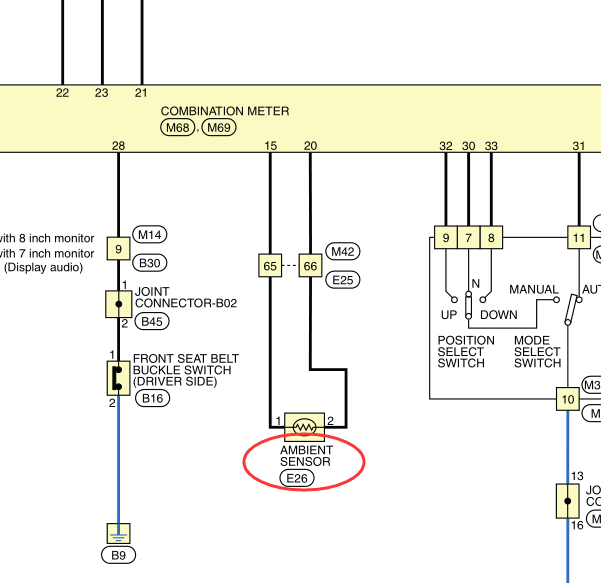Click the B45 connector label
This screenshot has width=601, height=583.
(x=152, y=321)
